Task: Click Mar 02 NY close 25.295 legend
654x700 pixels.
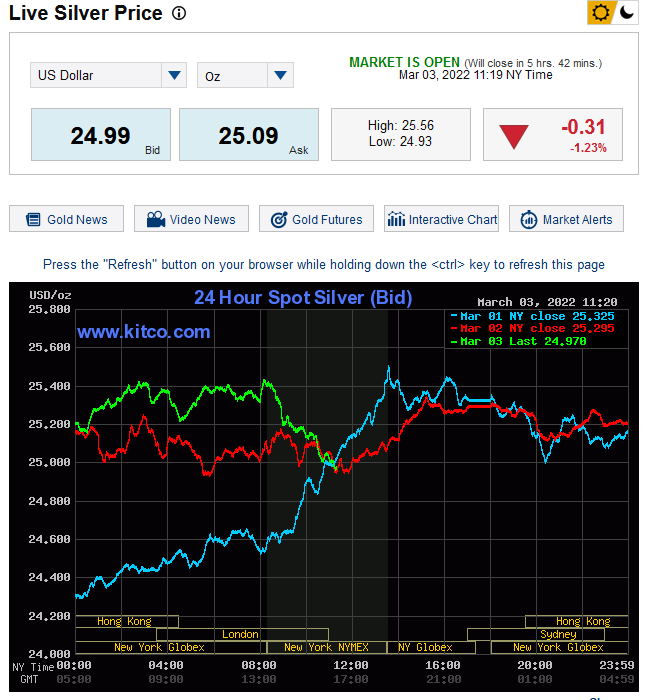Action: click(x=533, y=328)
